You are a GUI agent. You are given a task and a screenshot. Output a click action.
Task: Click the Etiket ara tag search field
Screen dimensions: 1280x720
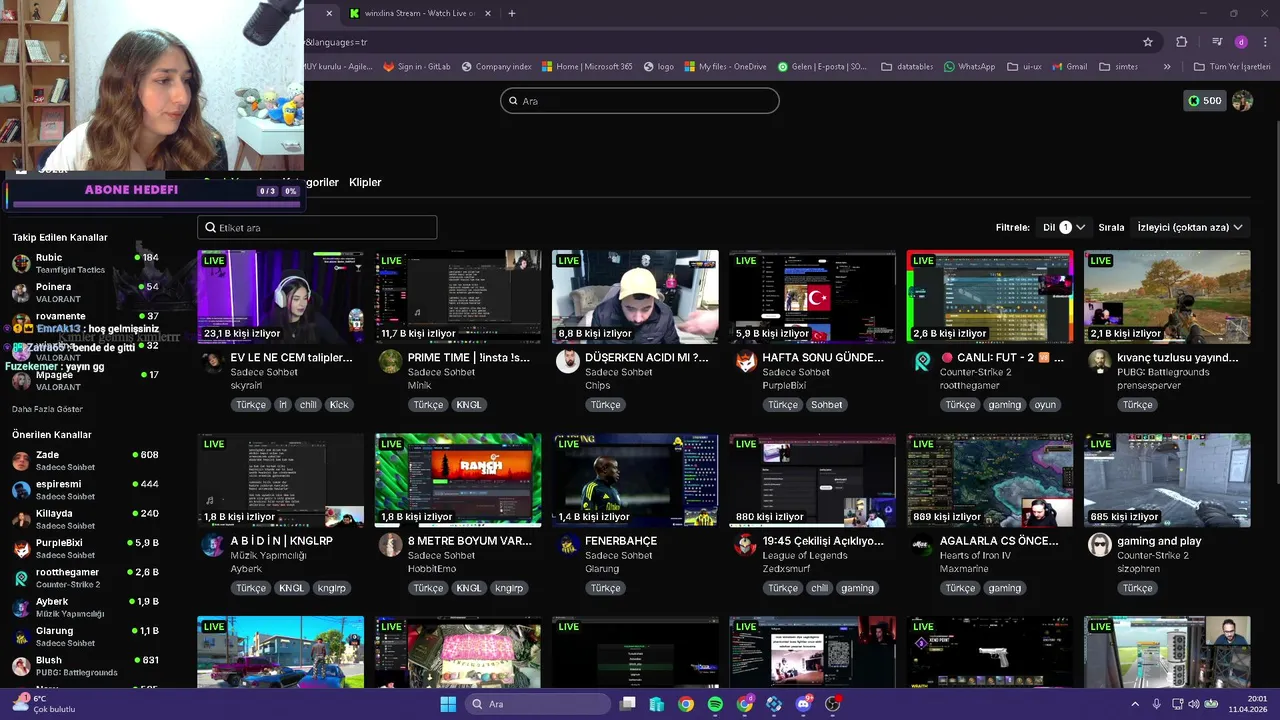[317, 228]
